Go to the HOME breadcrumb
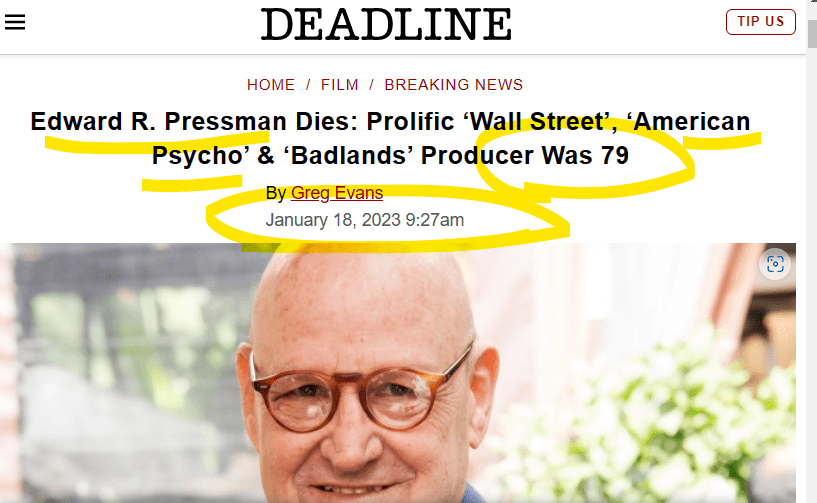The width and height of the screenshot is (817, 503). click(x=271, y=85)
